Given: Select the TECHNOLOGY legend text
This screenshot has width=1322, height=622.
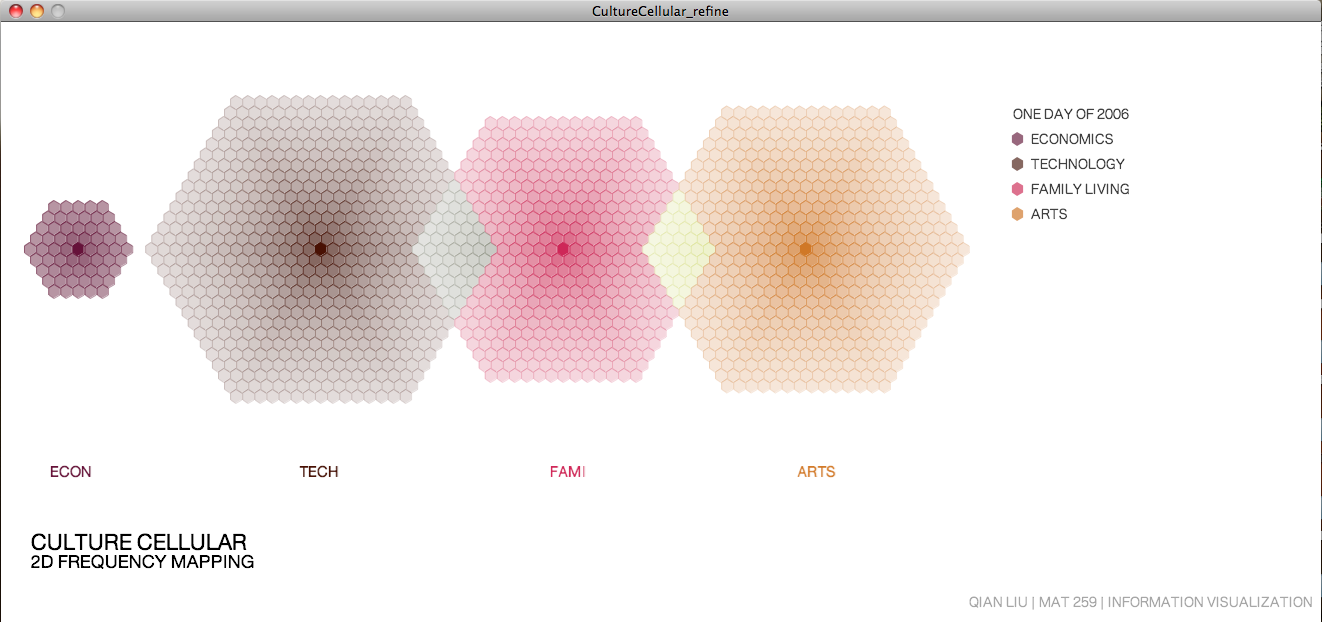Looking at the screenshot, I should click(x=1078, y=164).
